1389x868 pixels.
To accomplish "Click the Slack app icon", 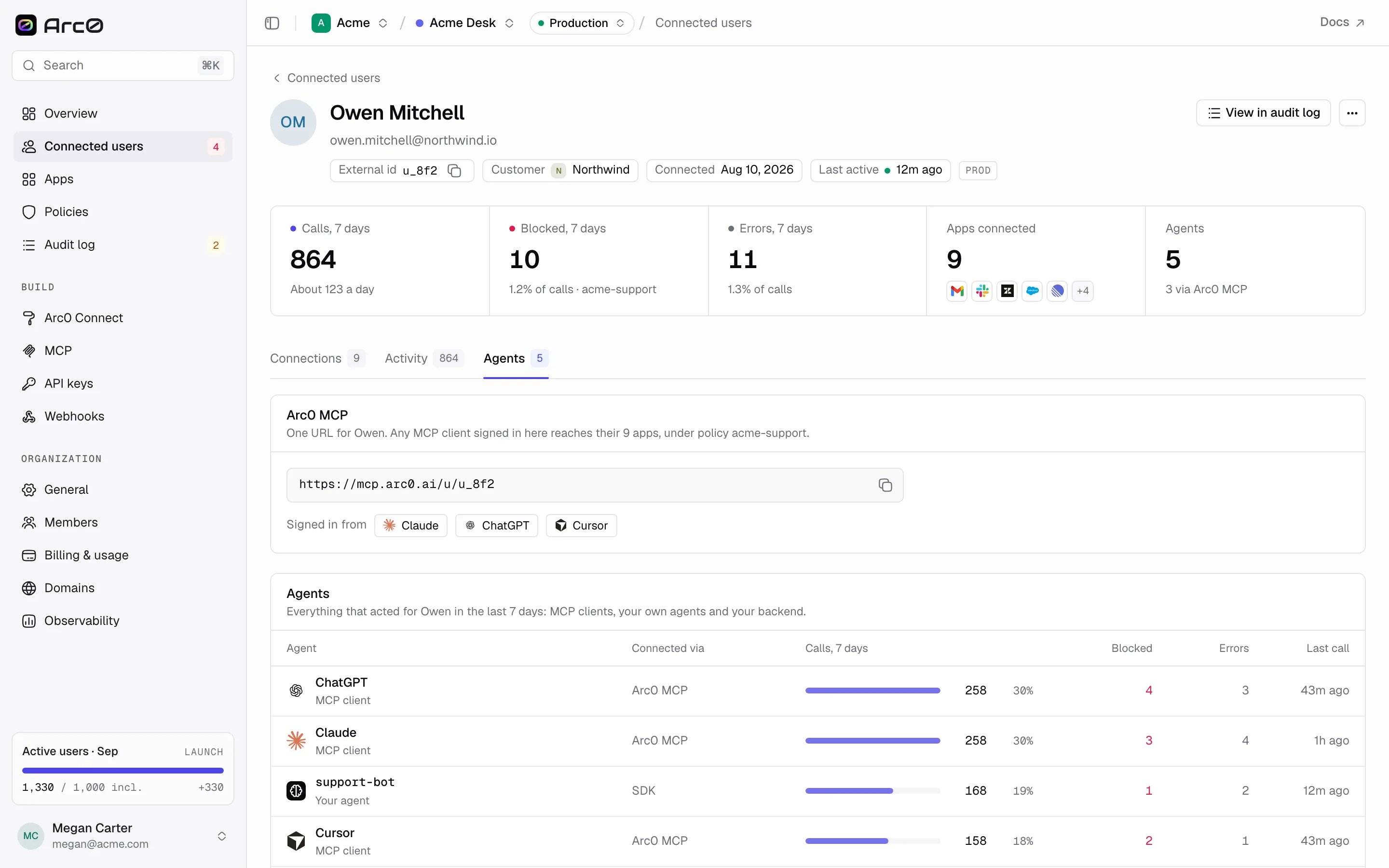I will [x=982, y=290].
